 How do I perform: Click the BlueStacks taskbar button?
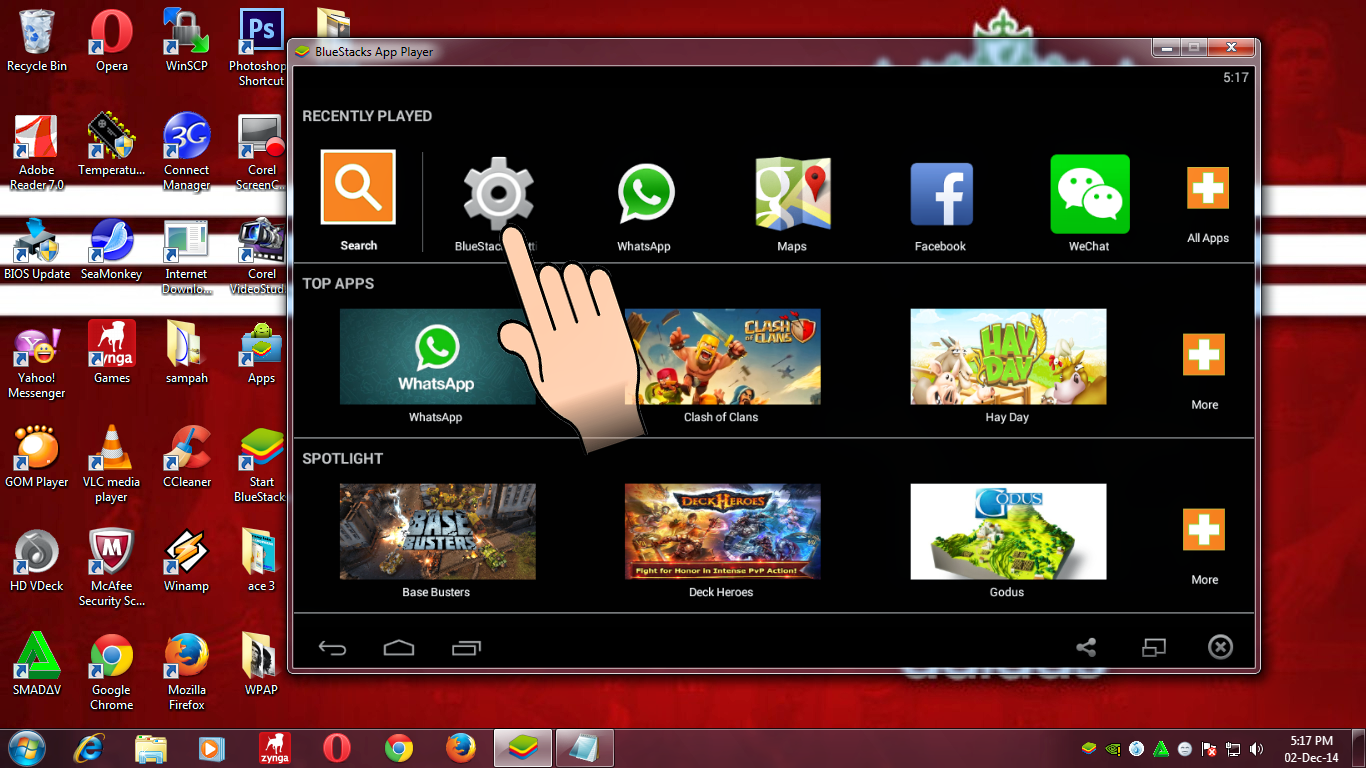pos(523,748)
